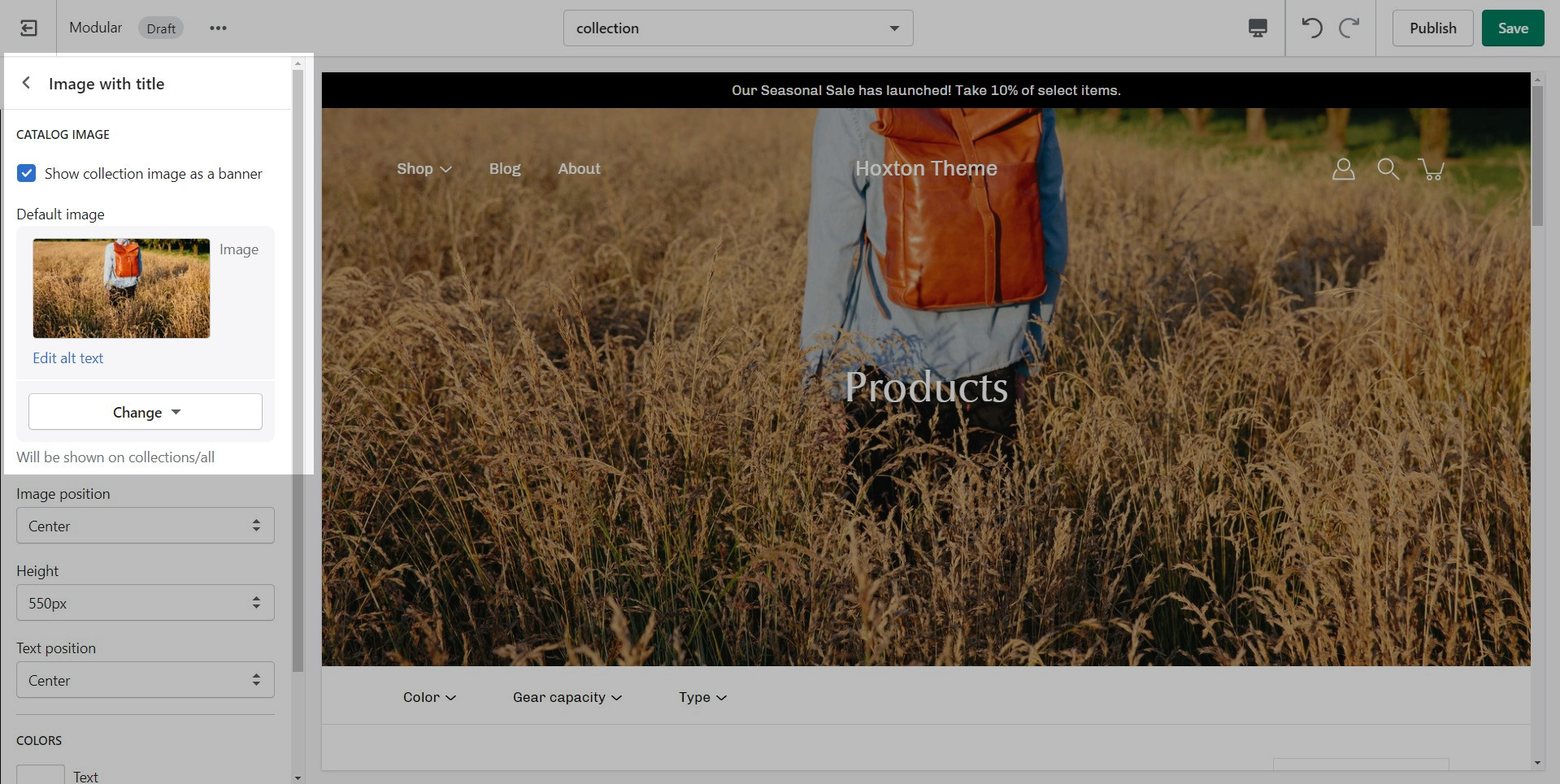Open the three-dots more actions menu
1560x784 pixels.
point(218,28)
